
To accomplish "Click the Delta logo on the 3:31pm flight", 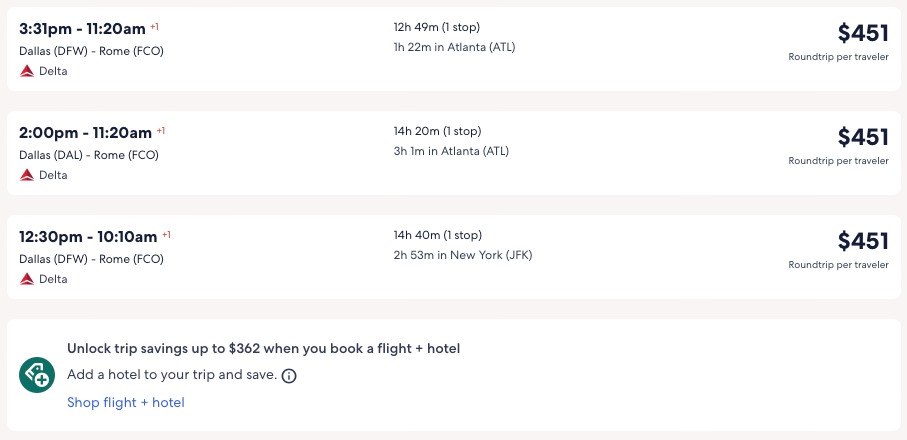I will click(x=27, y=71).
